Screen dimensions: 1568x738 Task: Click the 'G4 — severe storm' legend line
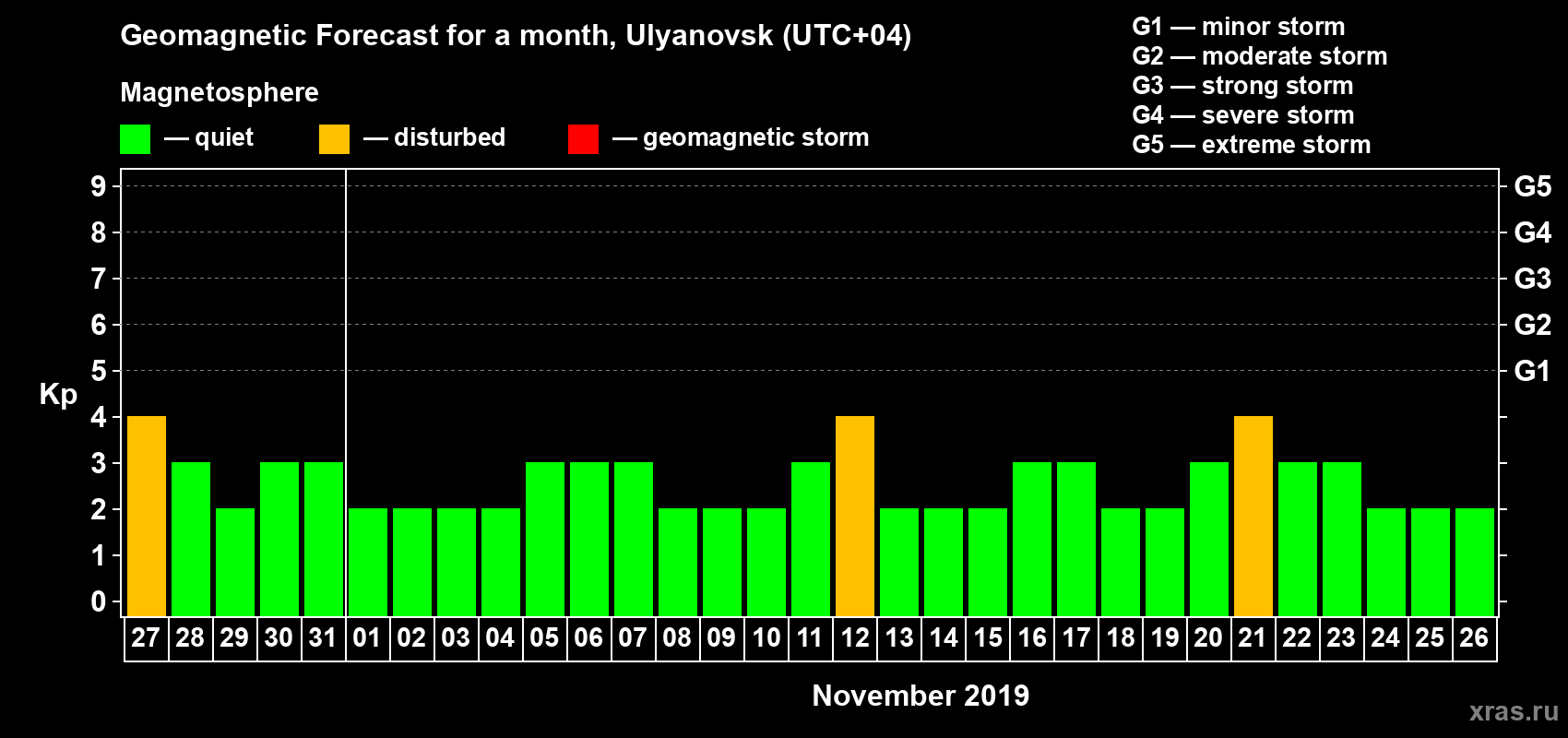[x=1242, y=115]
